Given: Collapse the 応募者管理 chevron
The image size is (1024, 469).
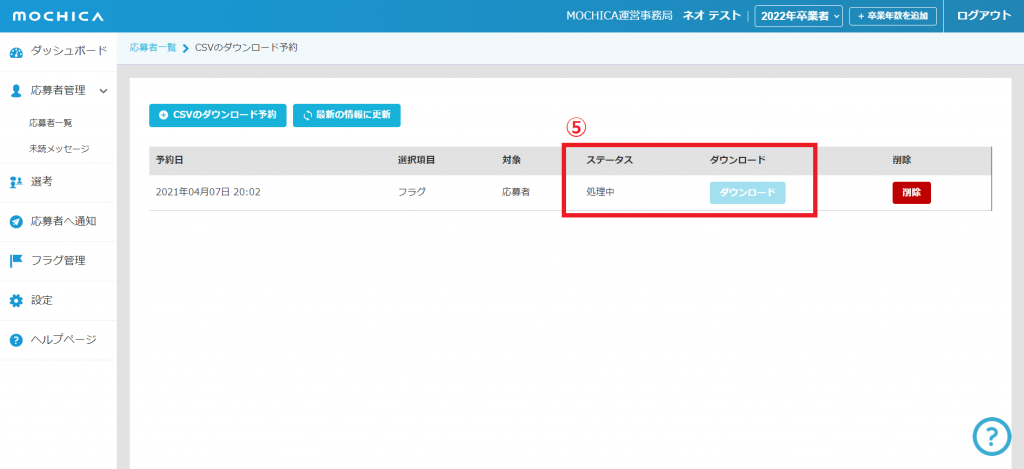Looking at the screenshot, I should point(104,91).
